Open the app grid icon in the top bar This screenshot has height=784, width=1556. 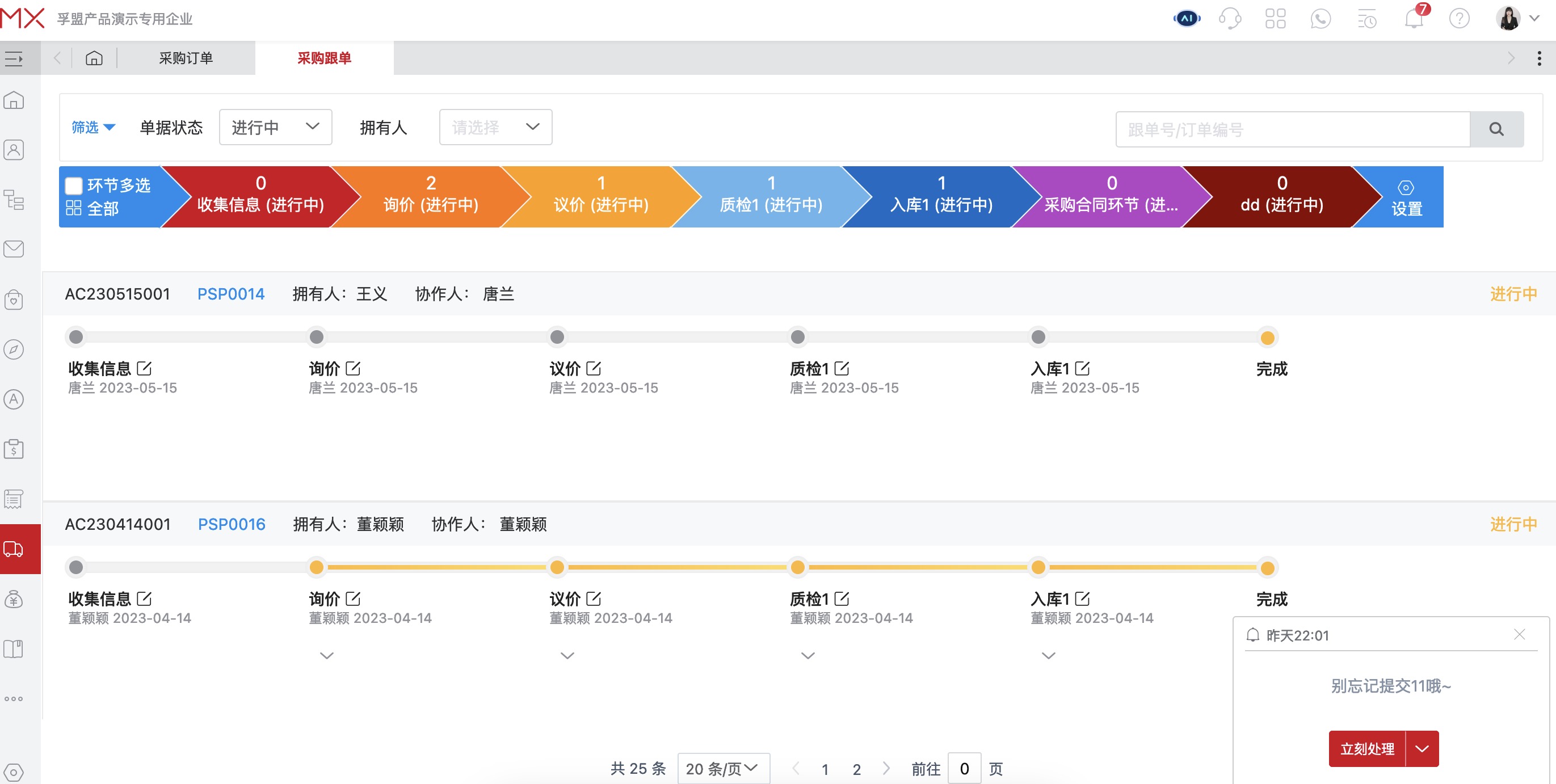tap(1275, 18)
